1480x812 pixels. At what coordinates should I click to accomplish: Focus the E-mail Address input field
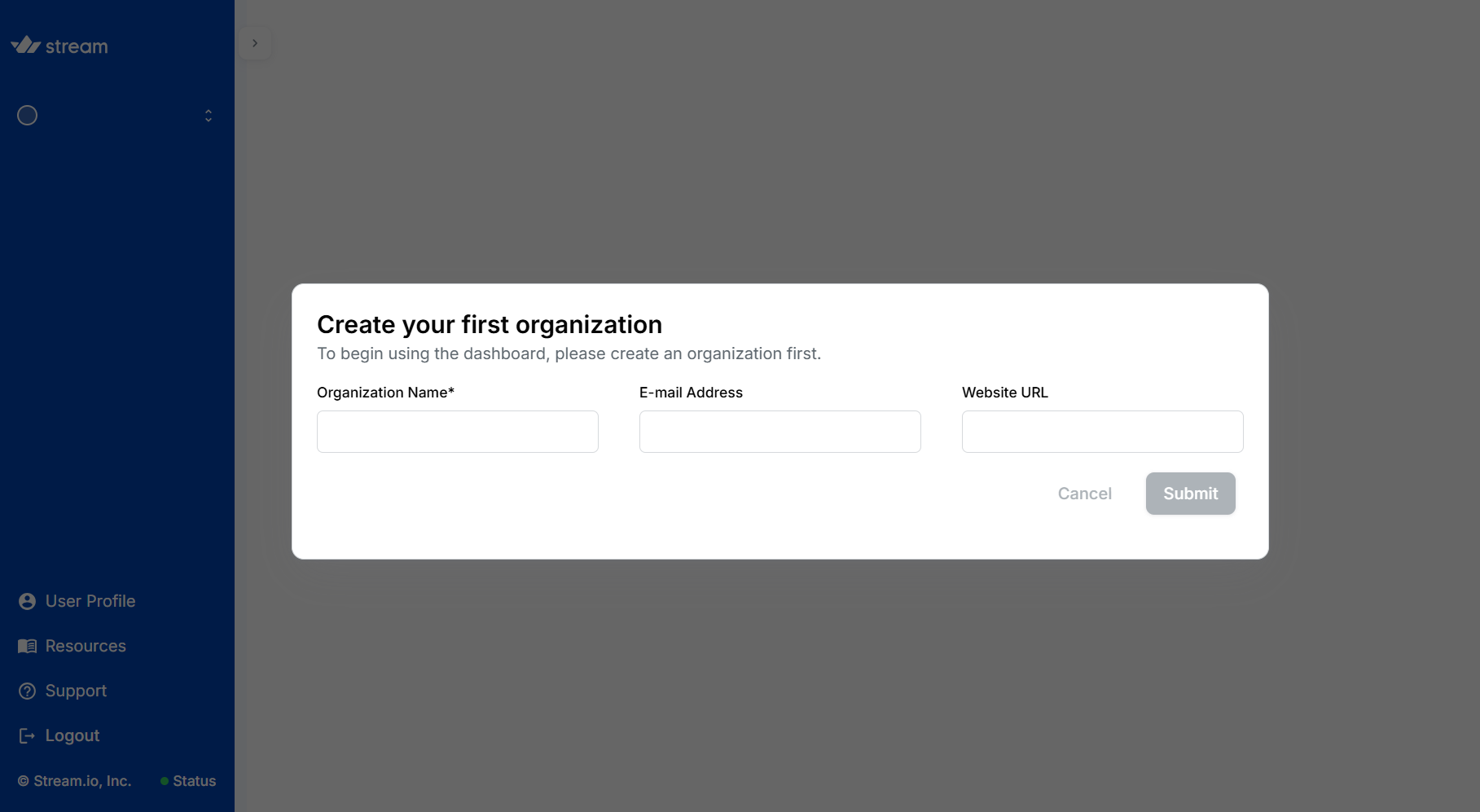click(780, 432)
